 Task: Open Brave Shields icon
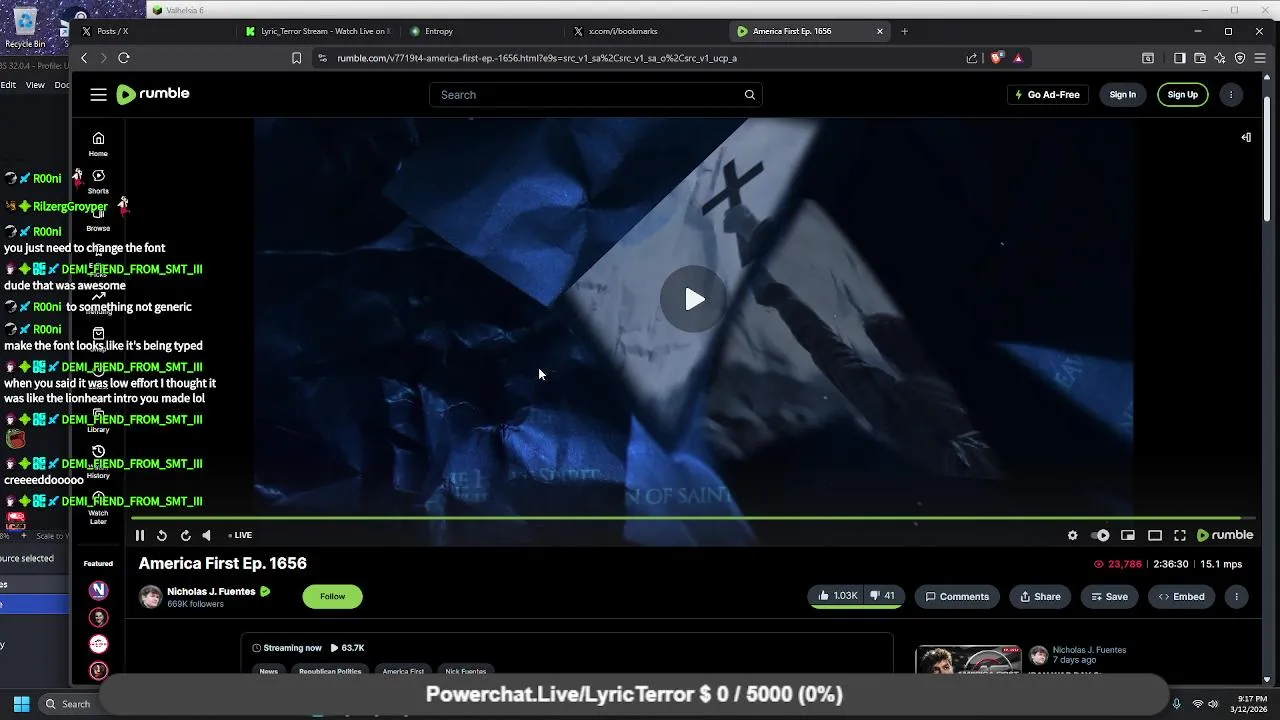(x=996, y=58)
